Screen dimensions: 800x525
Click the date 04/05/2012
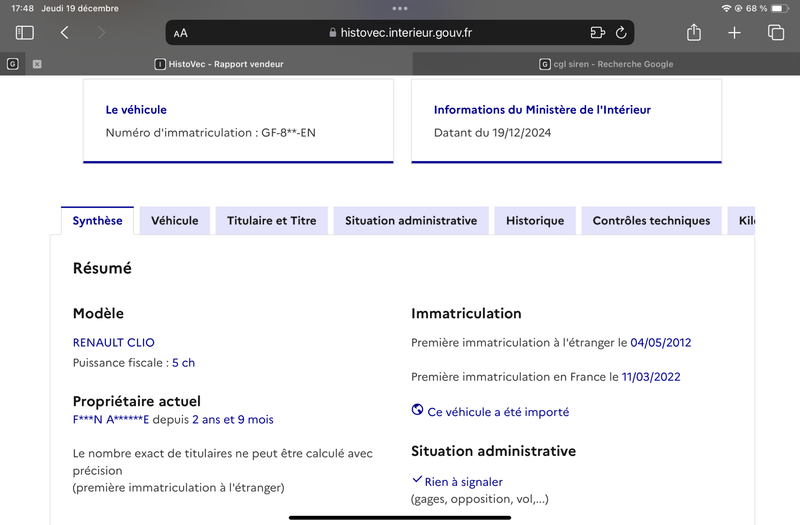coord(661,342)
